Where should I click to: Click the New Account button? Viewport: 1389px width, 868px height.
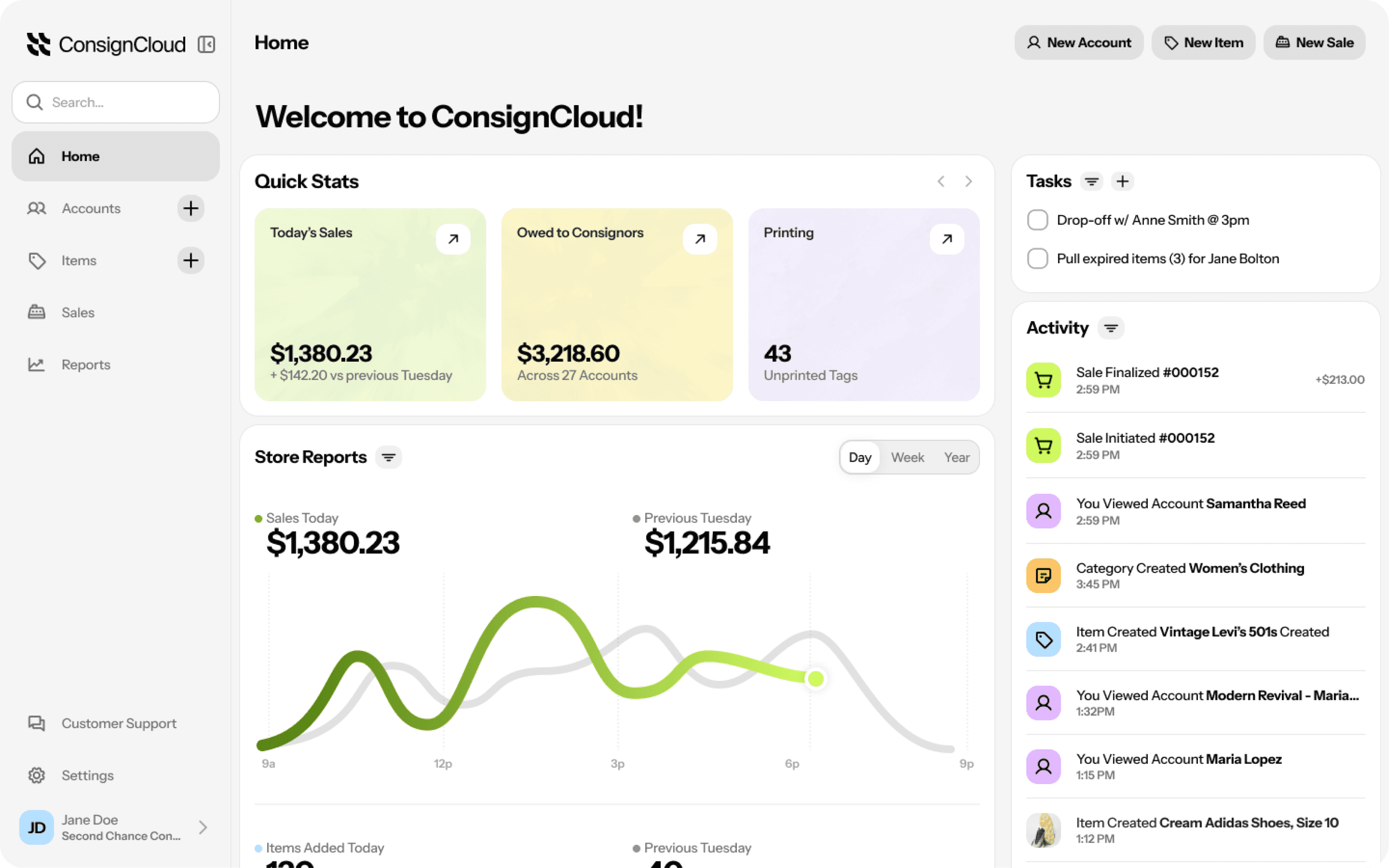point(1078,42)
